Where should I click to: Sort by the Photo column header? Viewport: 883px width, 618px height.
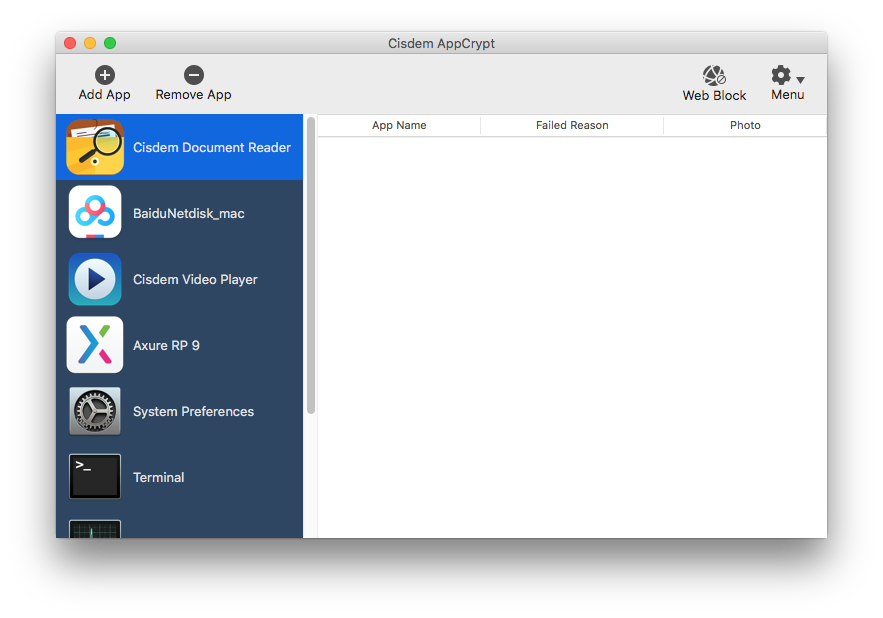click(745, 125)
